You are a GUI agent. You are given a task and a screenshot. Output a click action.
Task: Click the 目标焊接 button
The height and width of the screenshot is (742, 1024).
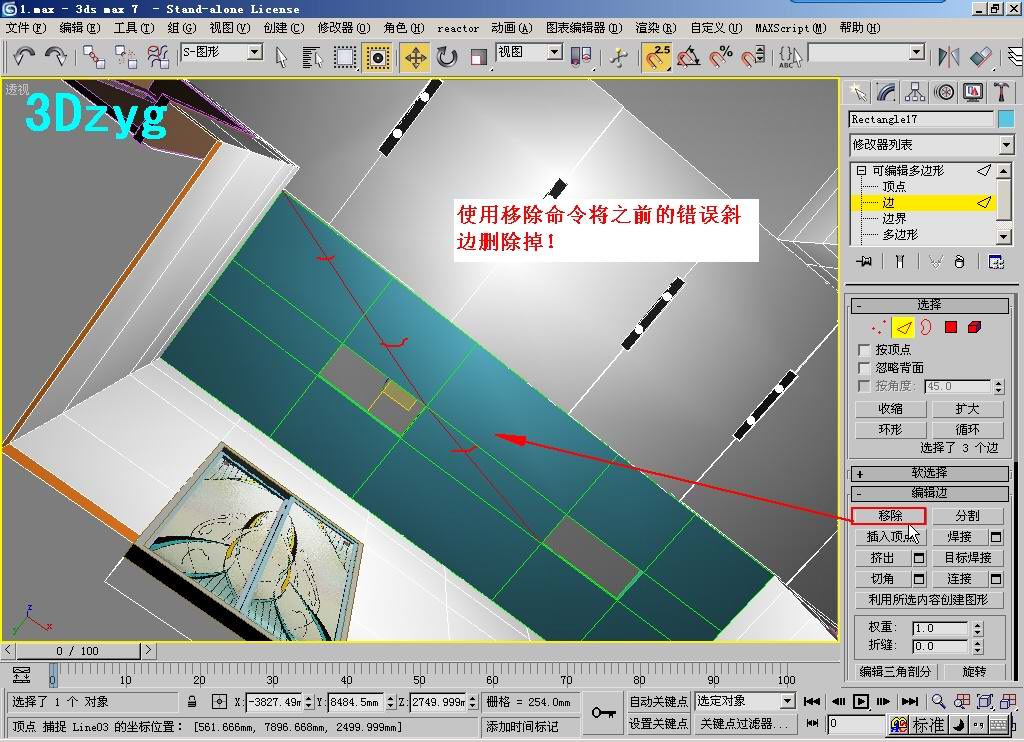coord(967,558)
